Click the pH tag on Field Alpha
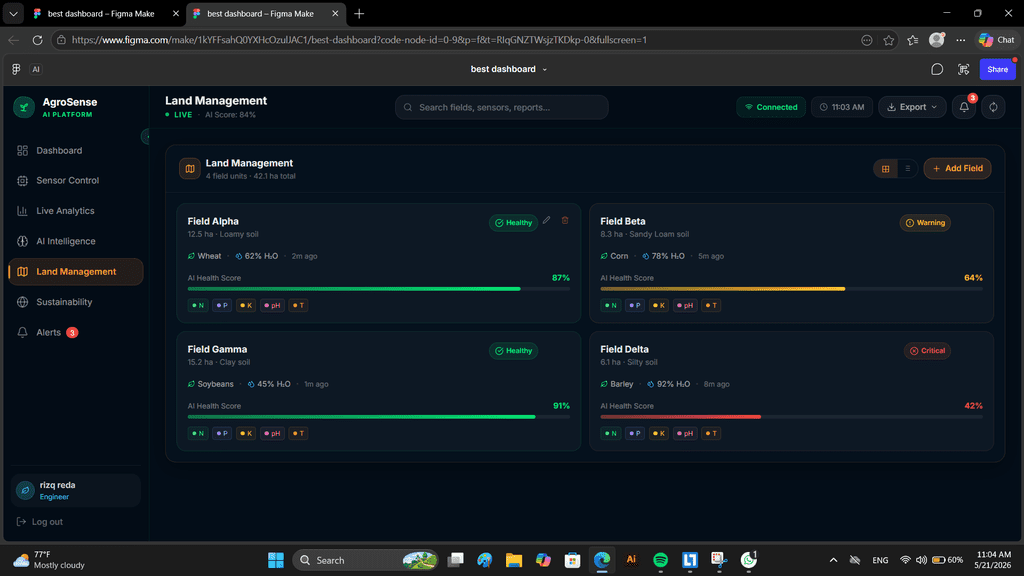The width and height of the screenshot is (1024, 576). [x=272, y=305]
